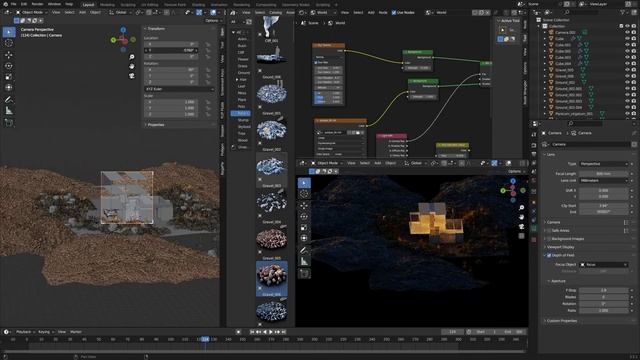Image resolution: width=640 pixels, height=360 pixels.
Task: Toggle visibility eye for Ground_002
Action: [627, 82]
